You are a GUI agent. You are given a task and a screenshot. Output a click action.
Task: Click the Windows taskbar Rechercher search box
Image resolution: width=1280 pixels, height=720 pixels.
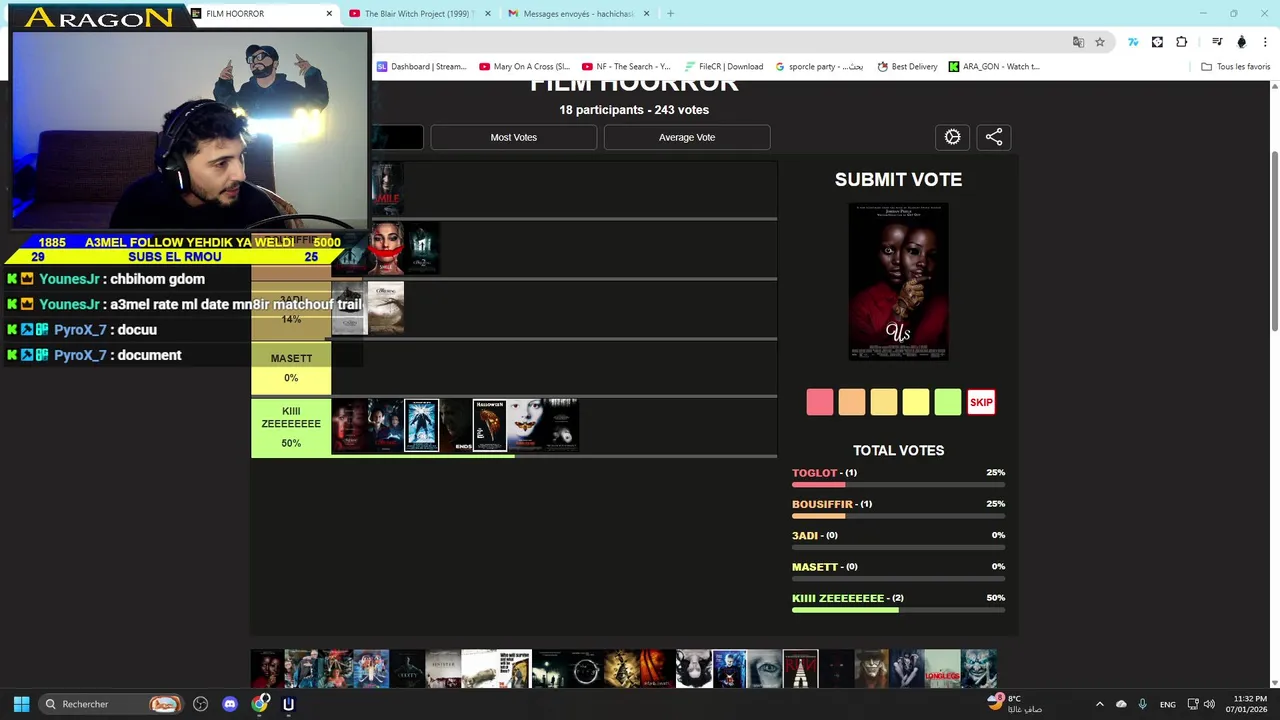click(112, 704)
